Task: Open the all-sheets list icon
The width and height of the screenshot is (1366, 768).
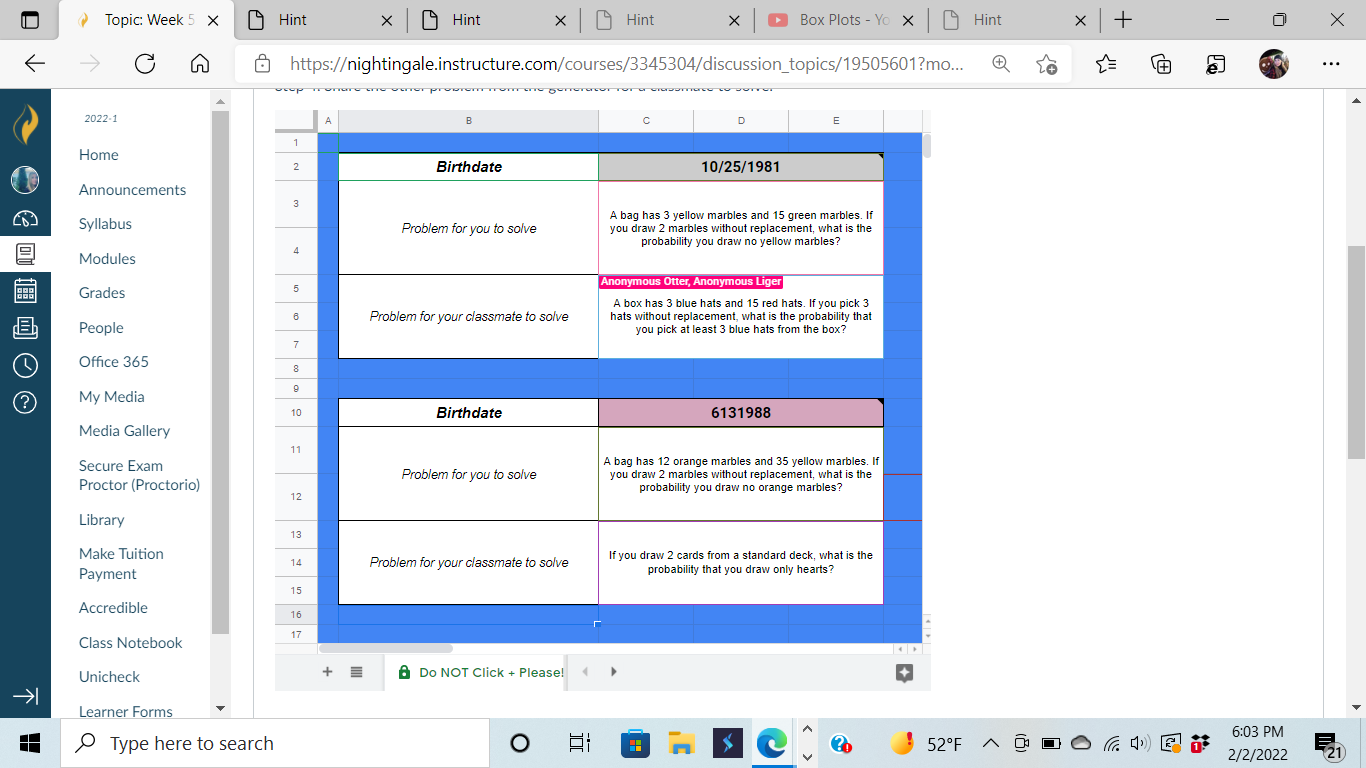Action: click(x=355, y=671)
